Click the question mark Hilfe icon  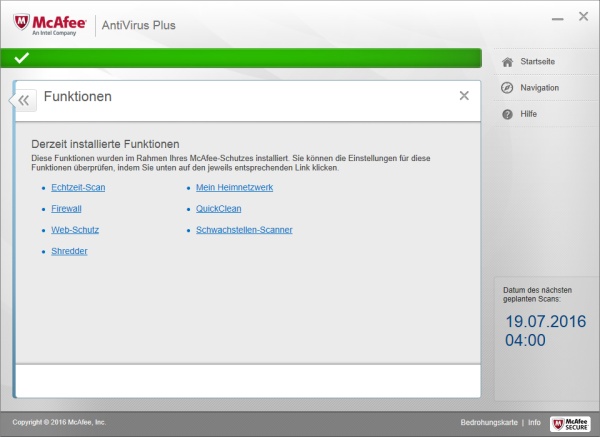(507, 114)
